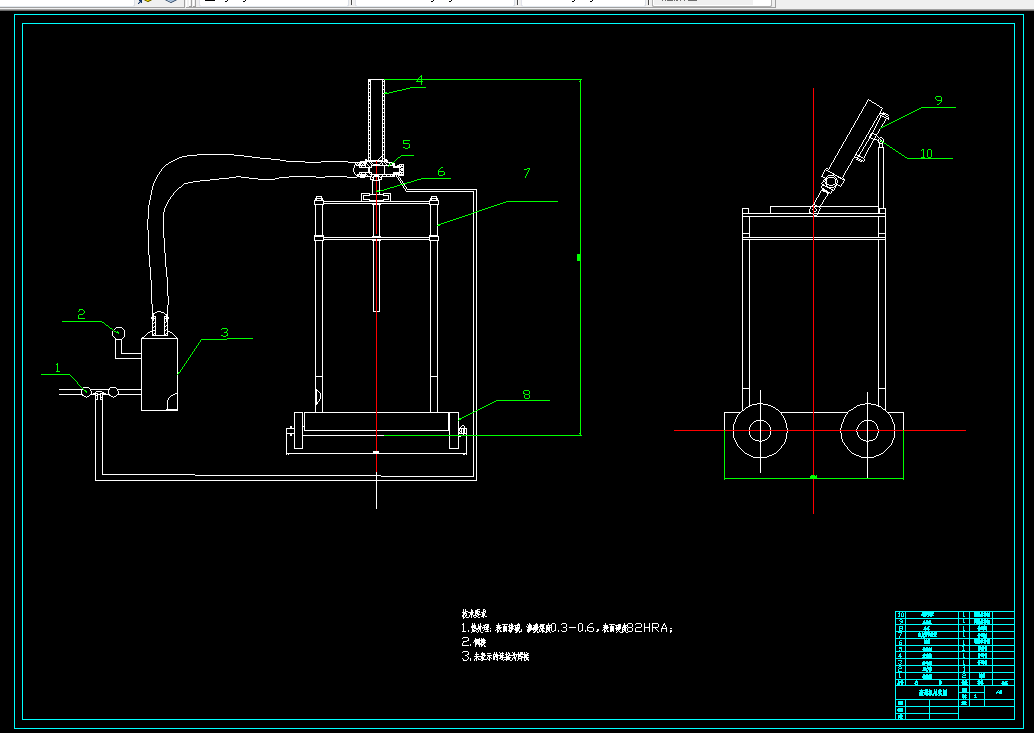This screenshot has width=1034, height=733.
Task: Select part callout number 2 by the gauge
Action: tap(81, 314)
